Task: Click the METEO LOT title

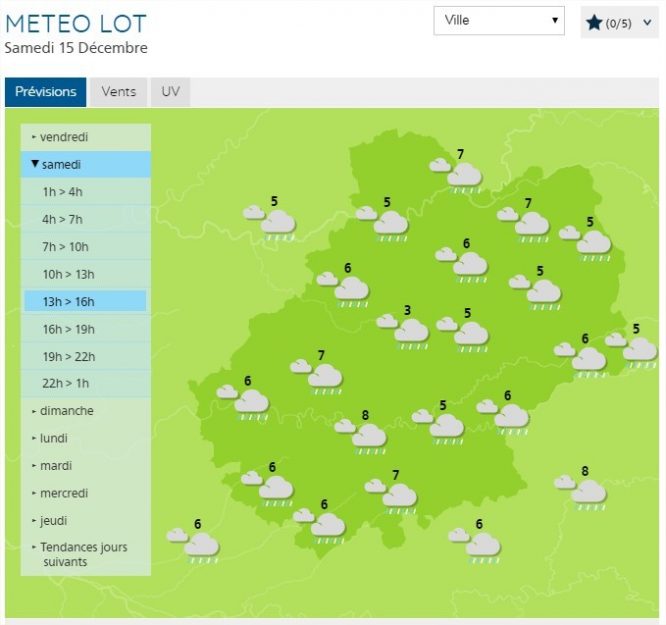Action: coord(76,24)
